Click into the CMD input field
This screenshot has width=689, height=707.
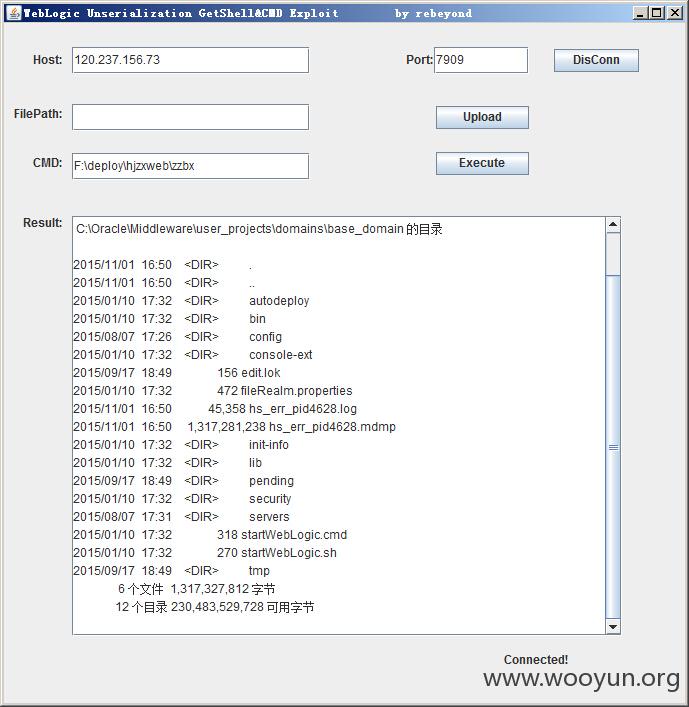190,166
